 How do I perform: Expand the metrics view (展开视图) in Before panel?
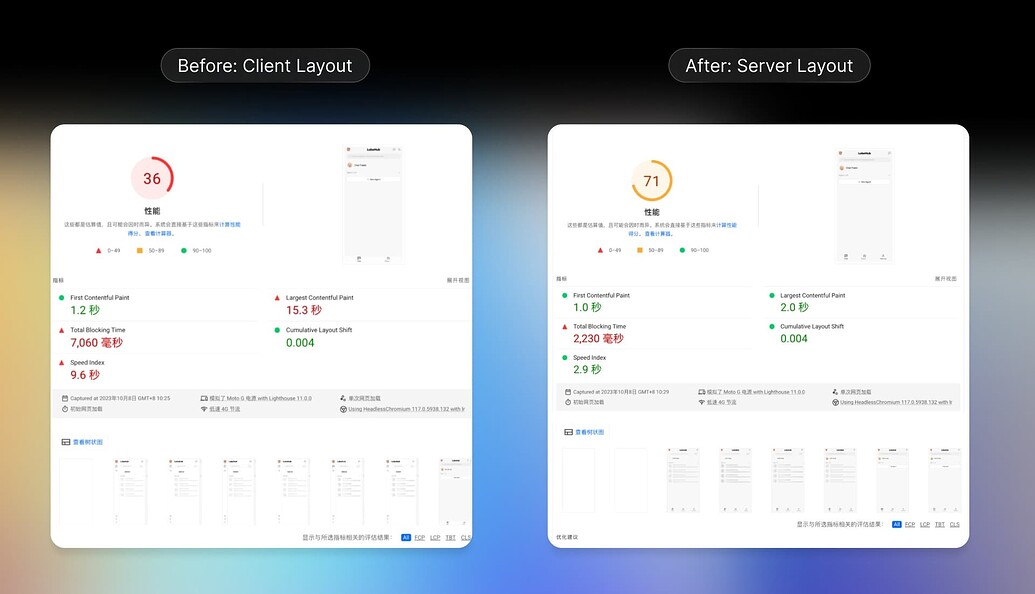click(458, 280)
